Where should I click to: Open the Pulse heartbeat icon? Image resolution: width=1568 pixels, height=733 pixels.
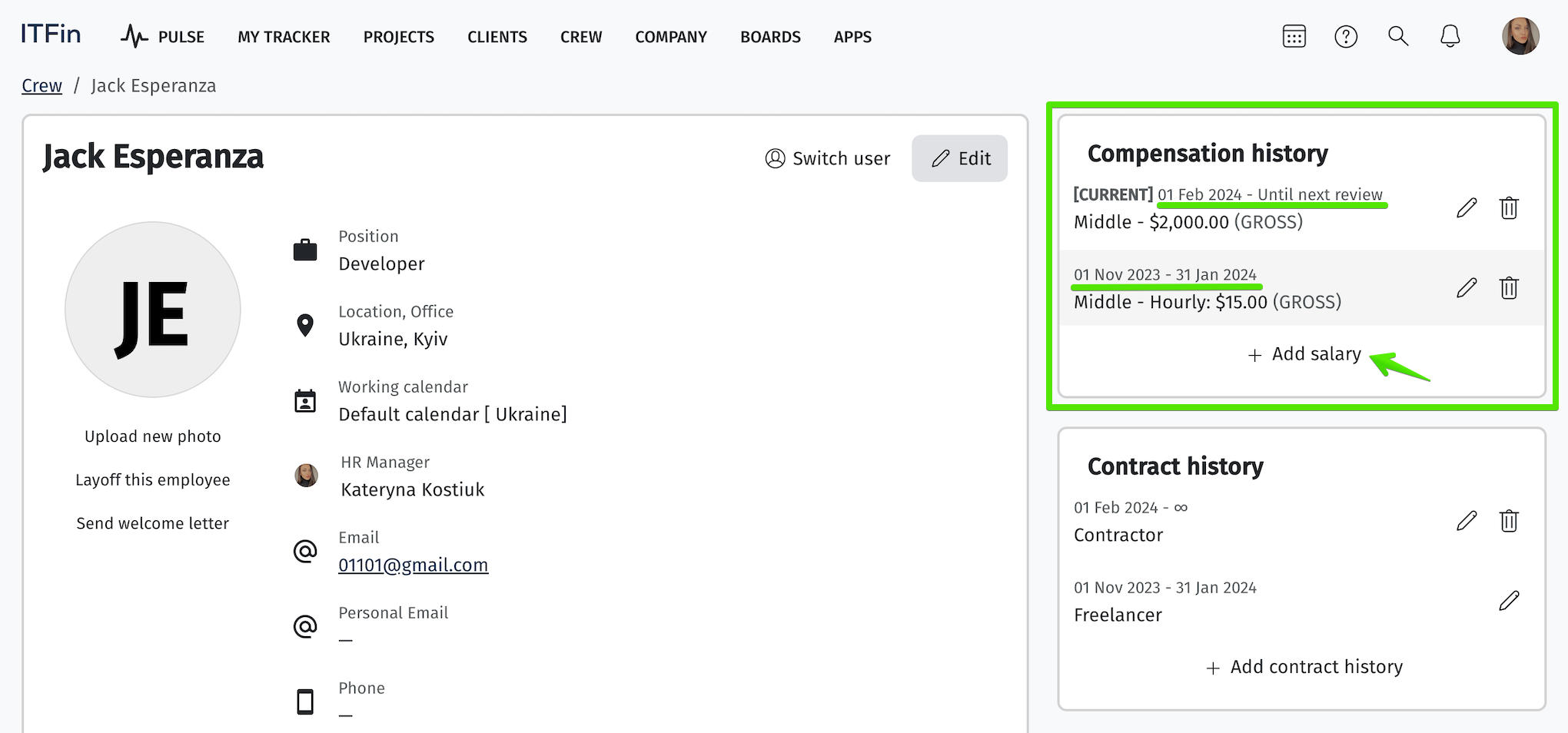coord(134,36)
